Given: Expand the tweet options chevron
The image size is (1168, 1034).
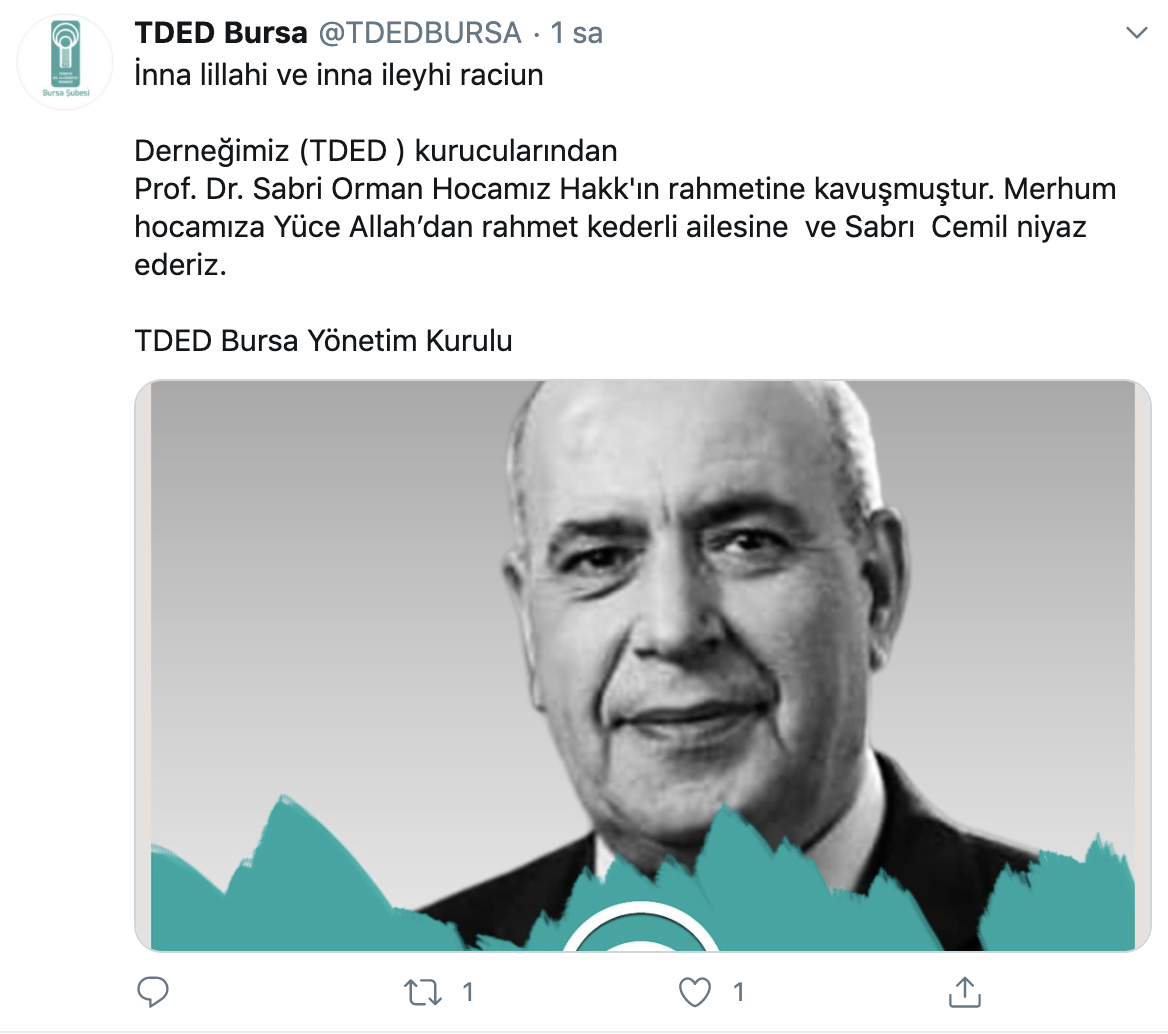Looking at the screenshot, I should (x=1136, y=33).
